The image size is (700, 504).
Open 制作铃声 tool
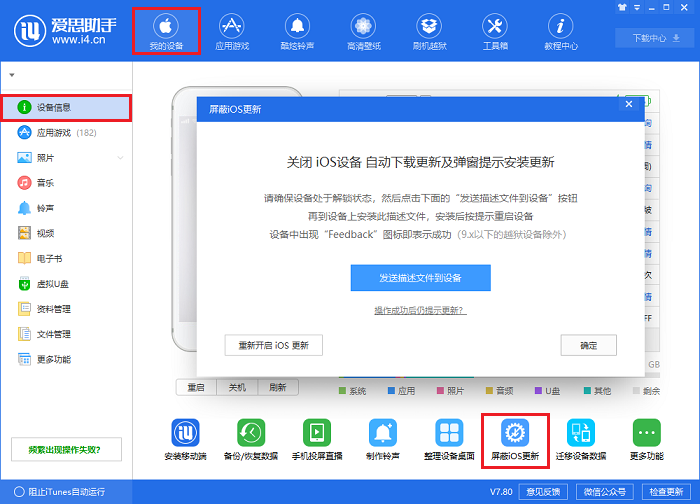[x=383, y=440]
